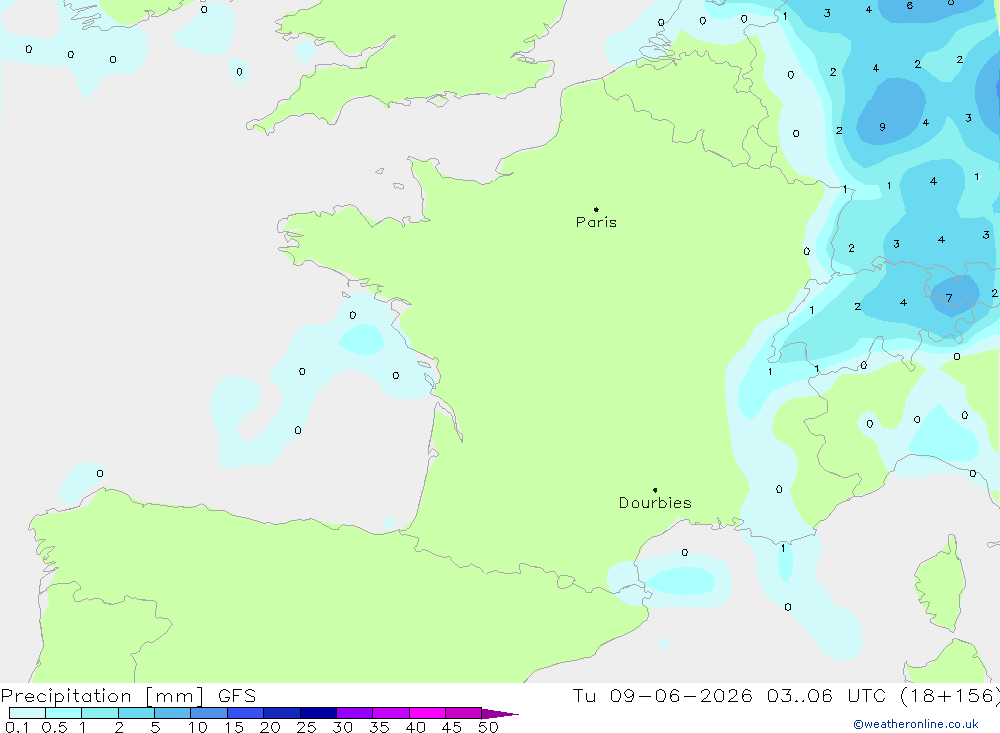Image resolution: width=1000 pixels, height=733 pixels.
Task: Pick the 5–10 mm legend color
Action: [x=172, y=713]
